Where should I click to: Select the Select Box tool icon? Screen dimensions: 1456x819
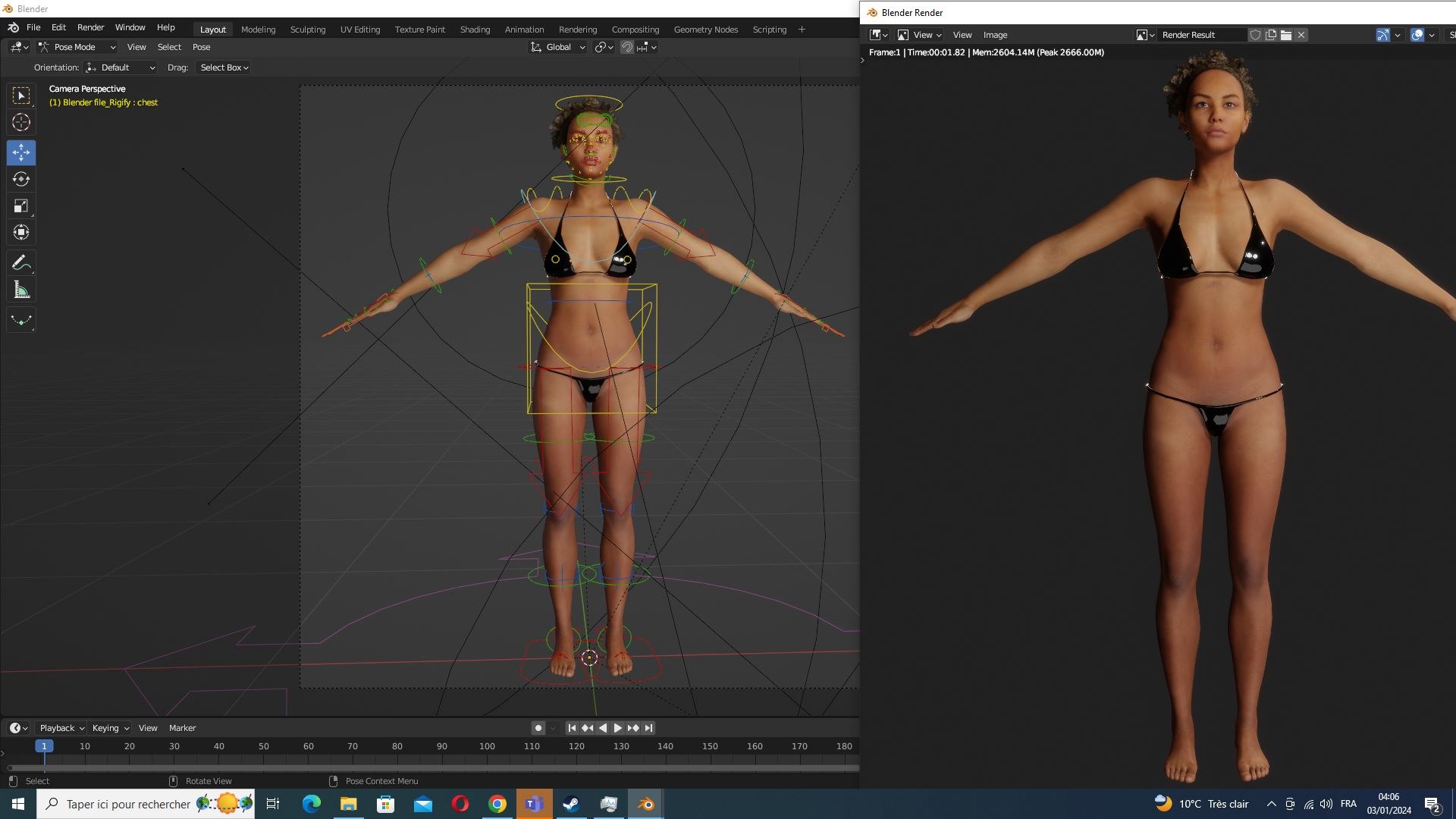(x=21, y=96)
